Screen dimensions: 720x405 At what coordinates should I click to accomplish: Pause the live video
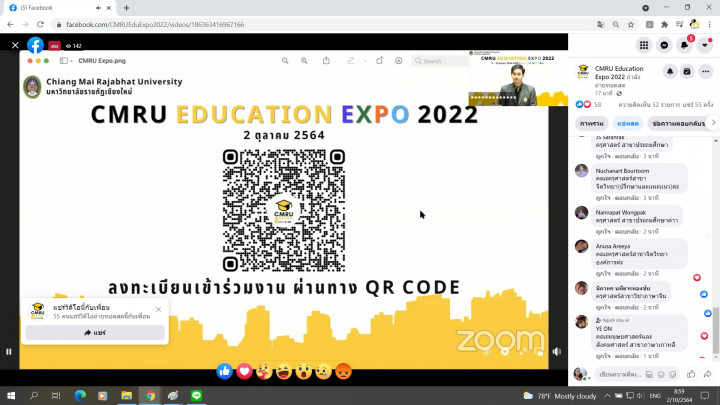(9, 352)
